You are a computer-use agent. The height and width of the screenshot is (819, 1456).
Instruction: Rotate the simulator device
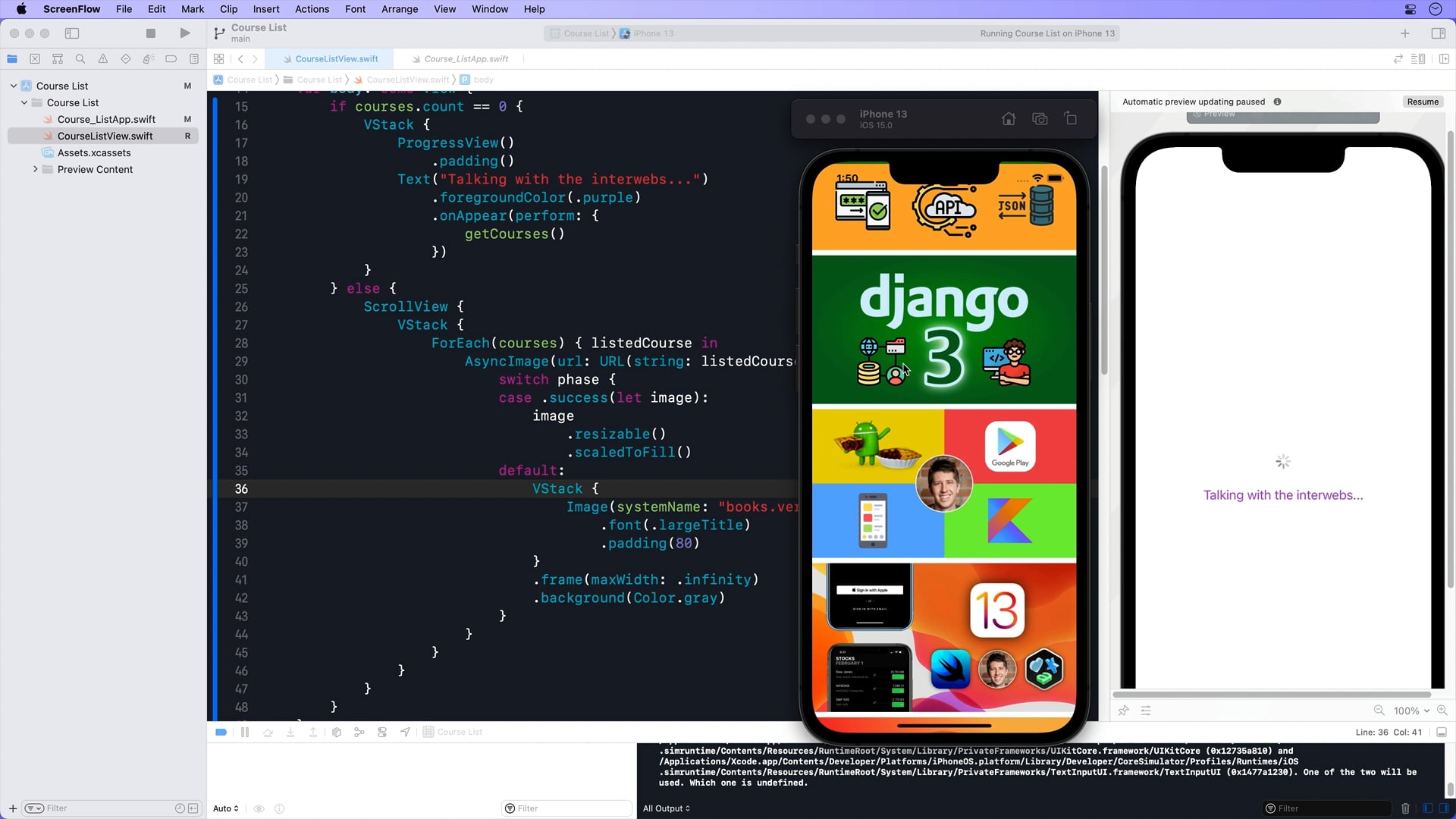[1071, 118]
